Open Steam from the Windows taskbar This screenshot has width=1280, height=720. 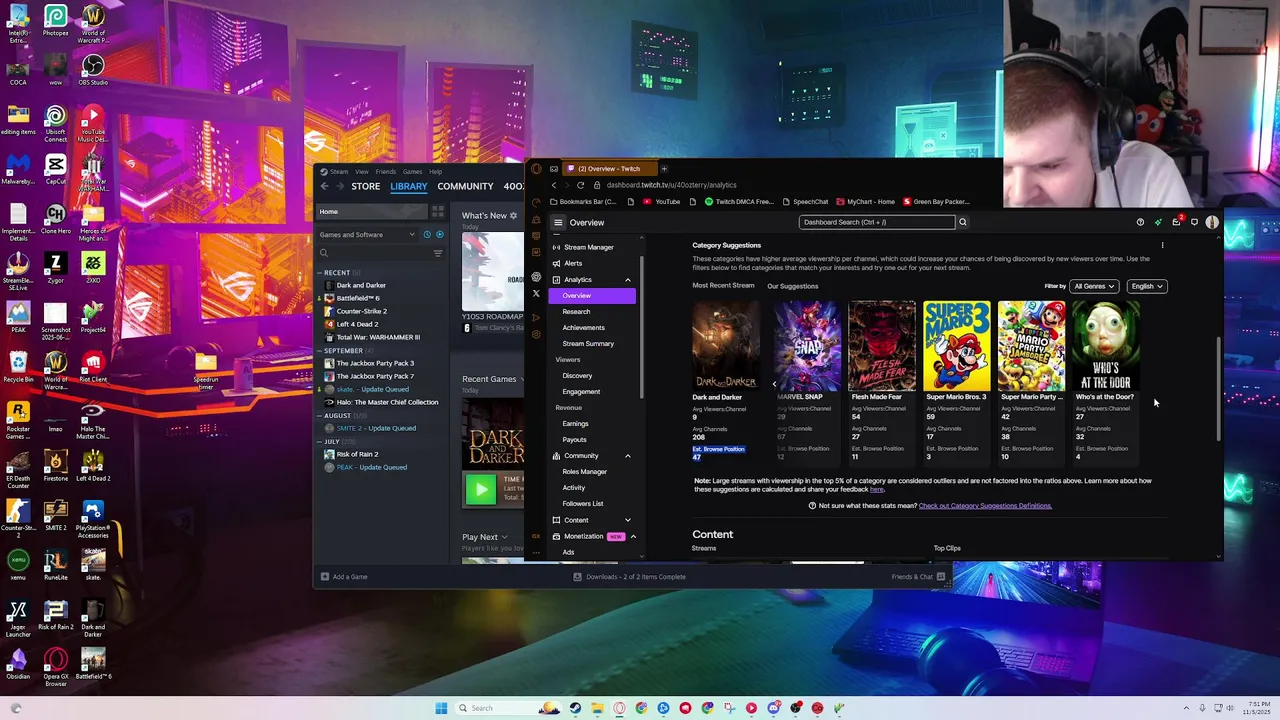tap(575, 708)
